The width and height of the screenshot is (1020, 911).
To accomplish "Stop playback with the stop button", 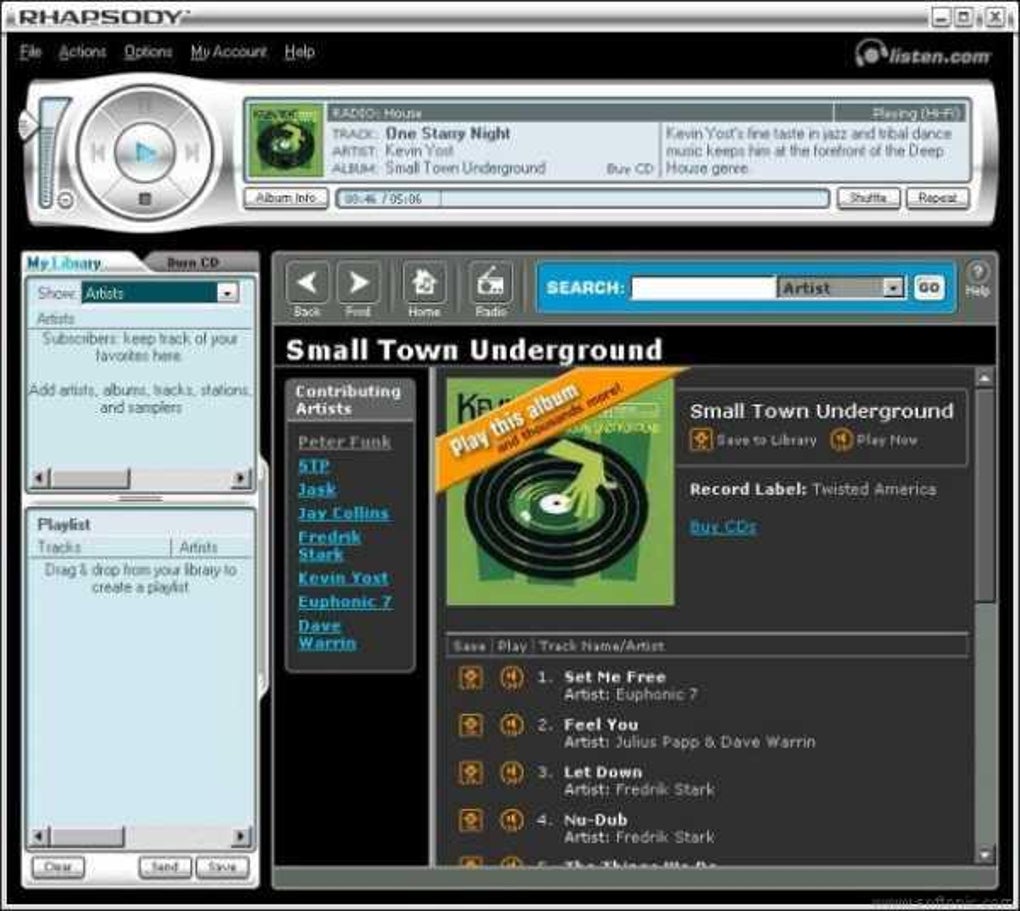I will (x=144, y=199).
